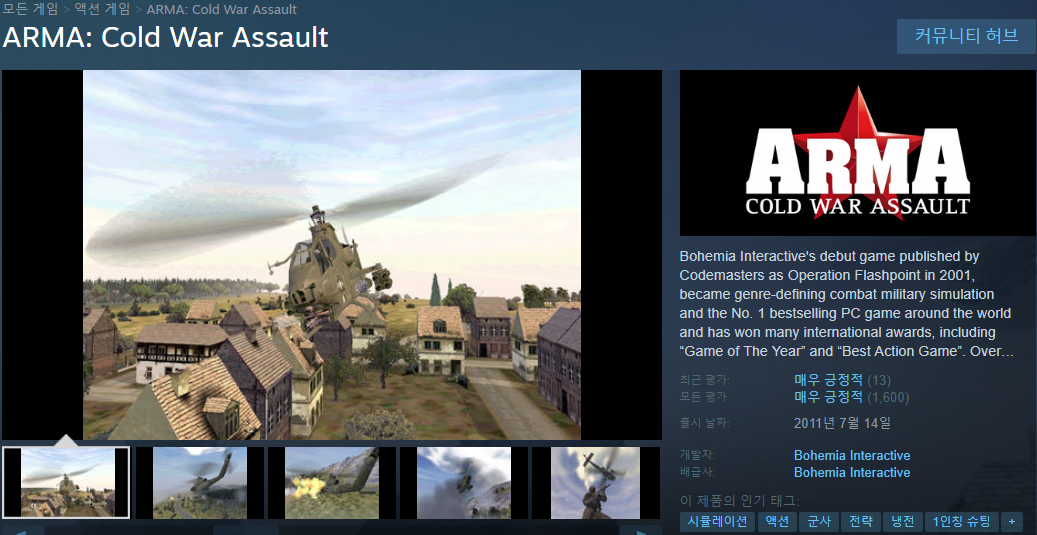Viewport: 1037px width, 535px height.
Task: Click the main helicopter screenshot
Action: point(332,255)
